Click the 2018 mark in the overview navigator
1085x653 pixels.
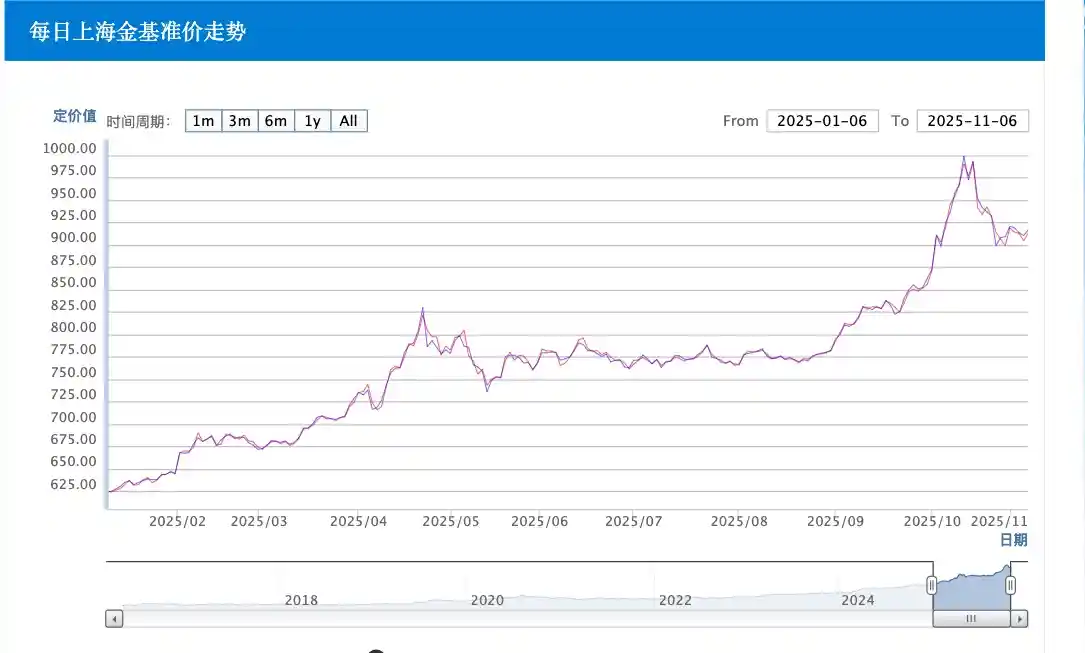300,600
